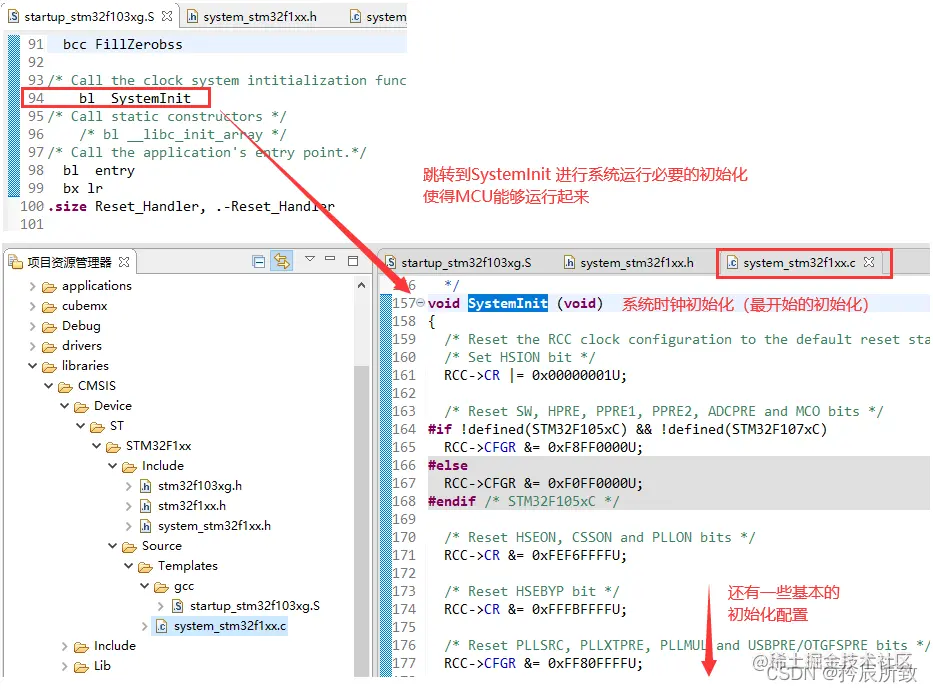The image size is (933, 692).
Task: Close the 项目资源管理器 view tab
Action: 124,262
